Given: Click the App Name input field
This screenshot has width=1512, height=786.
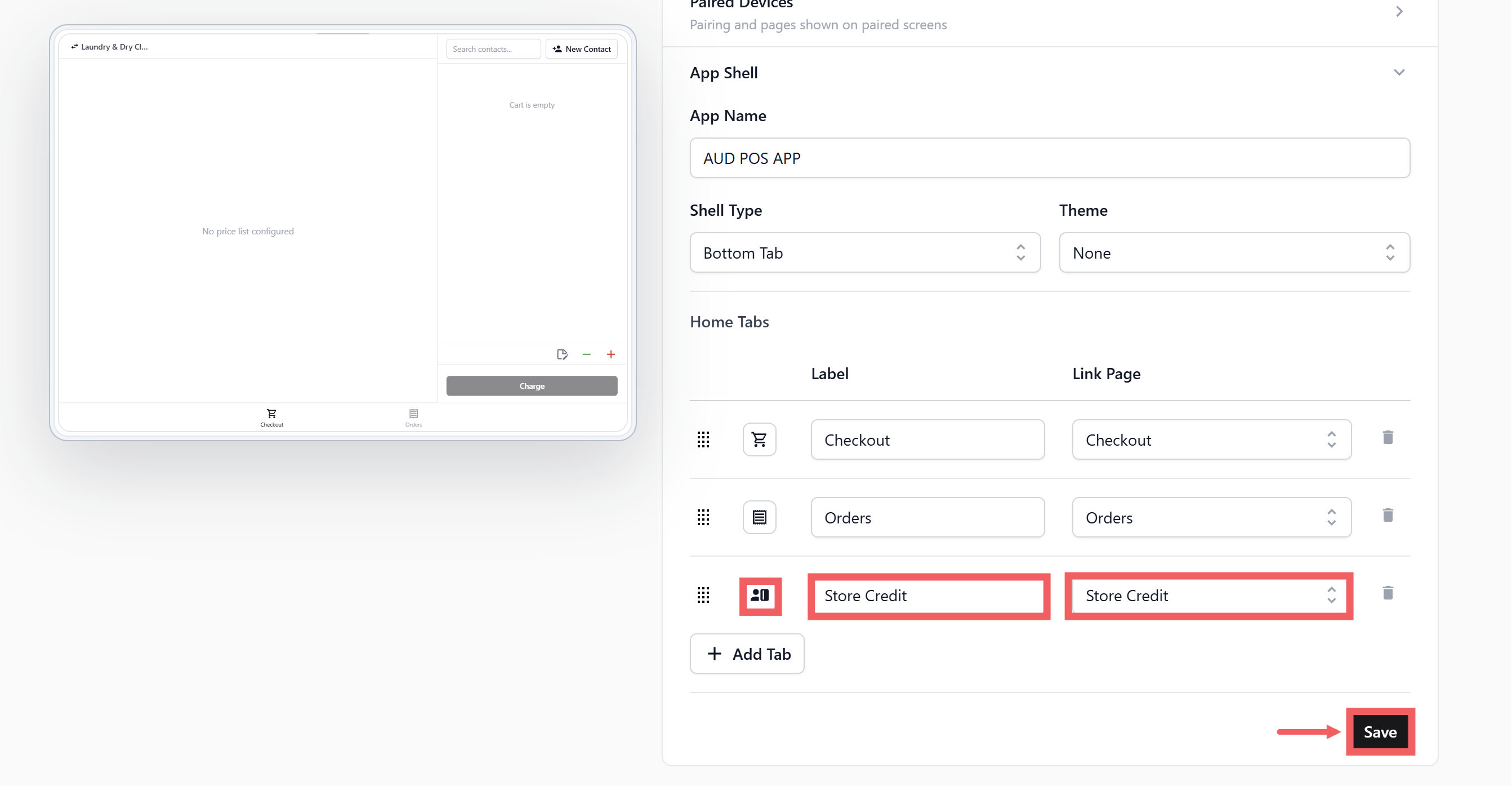Looking at the screenshot, I should pos(1050,158).
